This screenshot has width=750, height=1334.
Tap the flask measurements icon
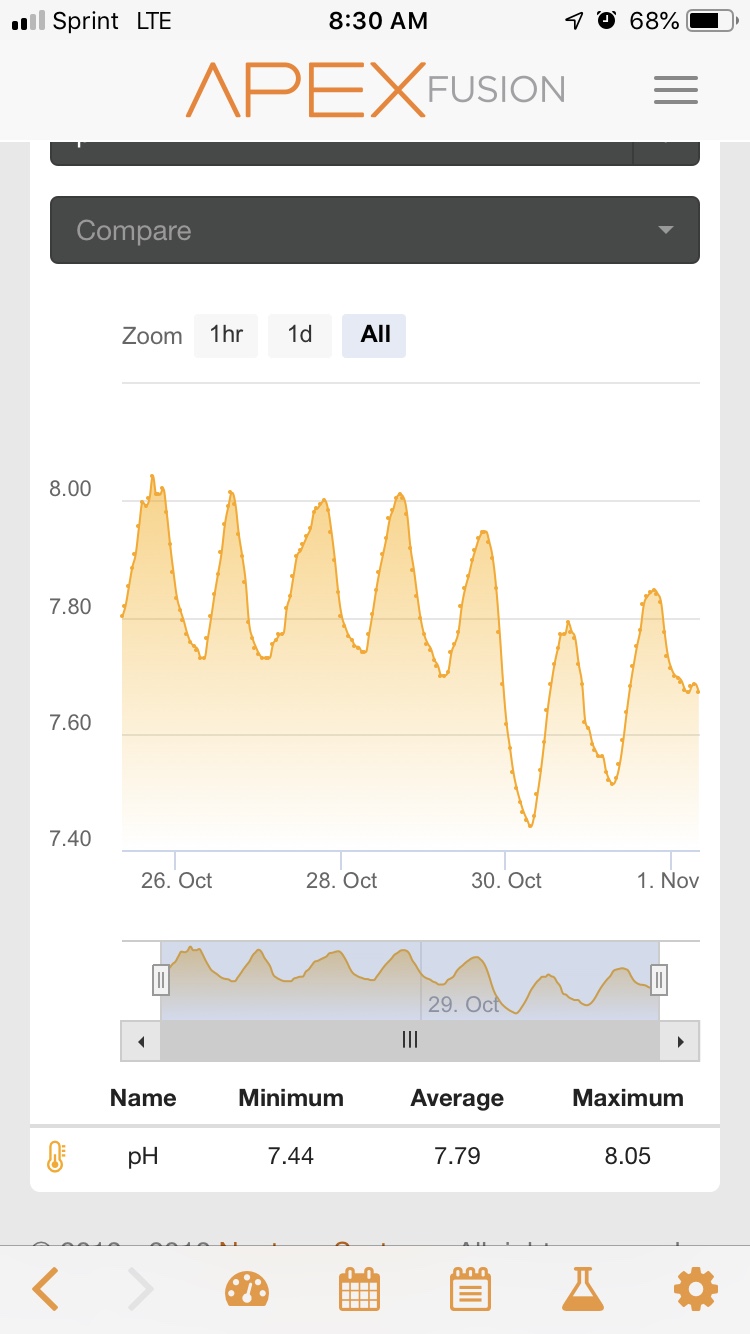(x=583, y=1290)
